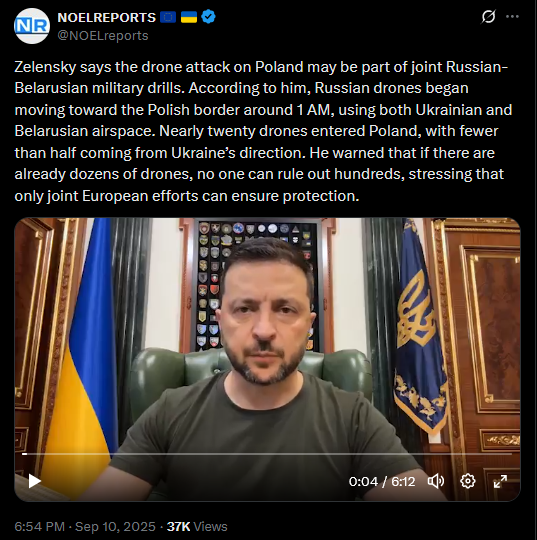Click the video progress bar

[267, 454]
